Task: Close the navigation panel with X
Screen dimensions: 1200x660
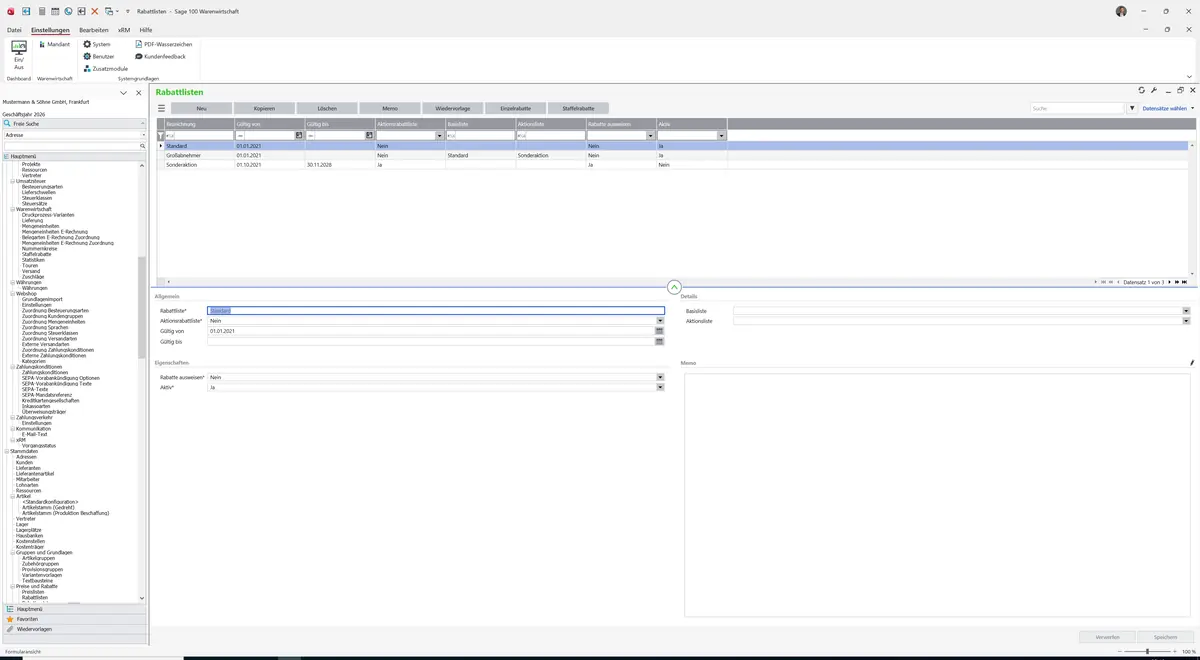Action: [x=139, y=93]
